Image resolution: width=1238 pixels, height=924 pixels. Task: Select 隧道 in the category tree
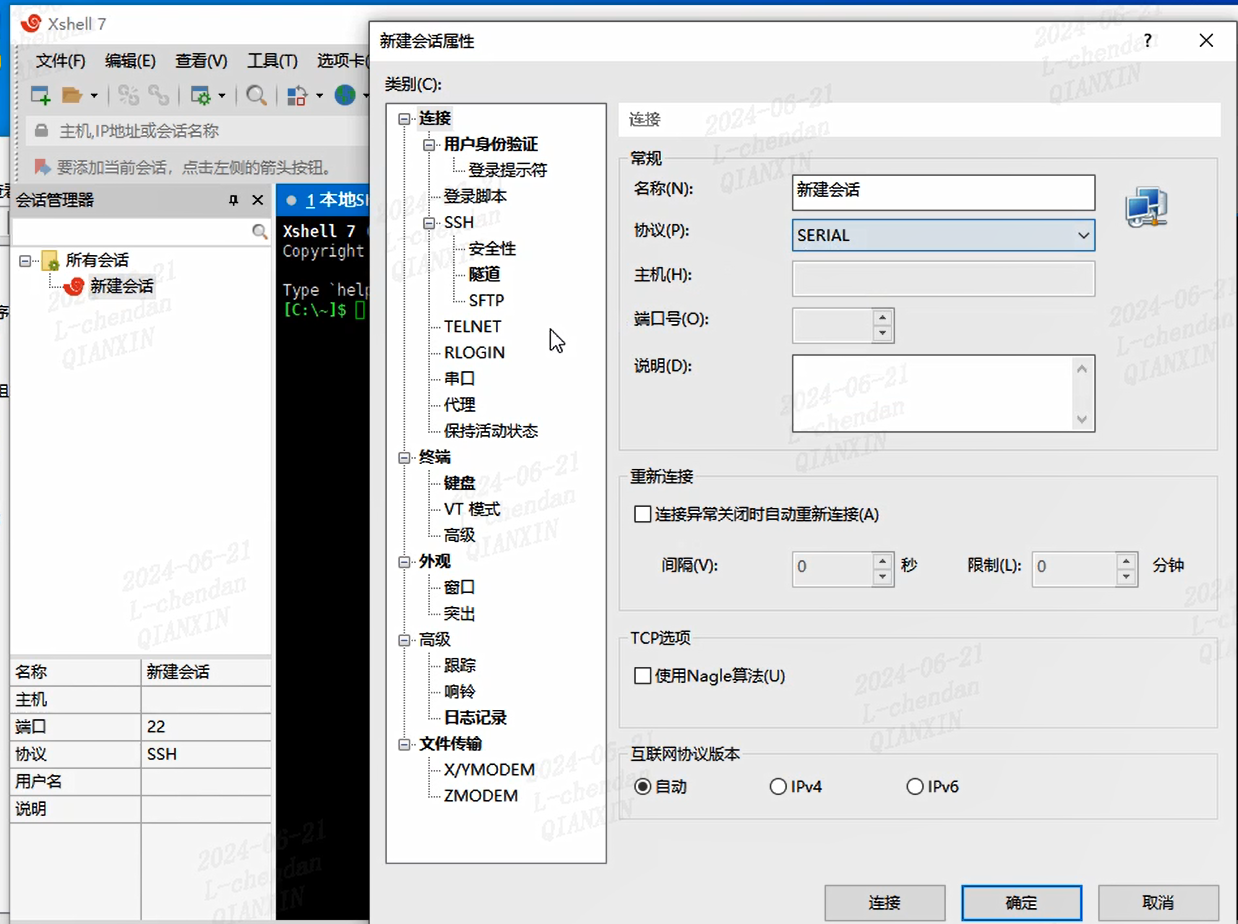tap(484, 275)
